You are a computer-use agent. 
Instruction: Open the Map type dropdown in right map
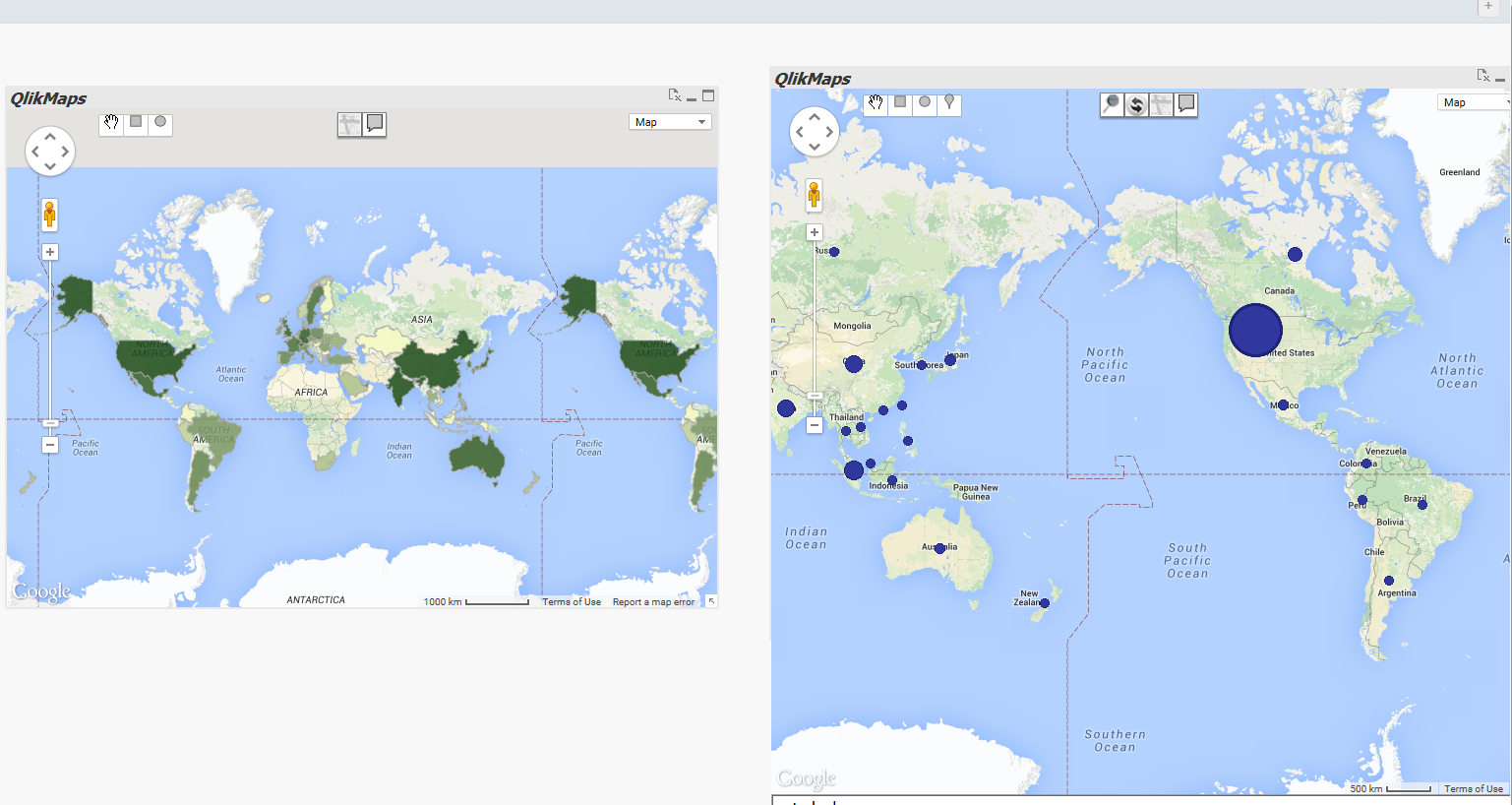pyautogui.click(x=1474, y=102)
